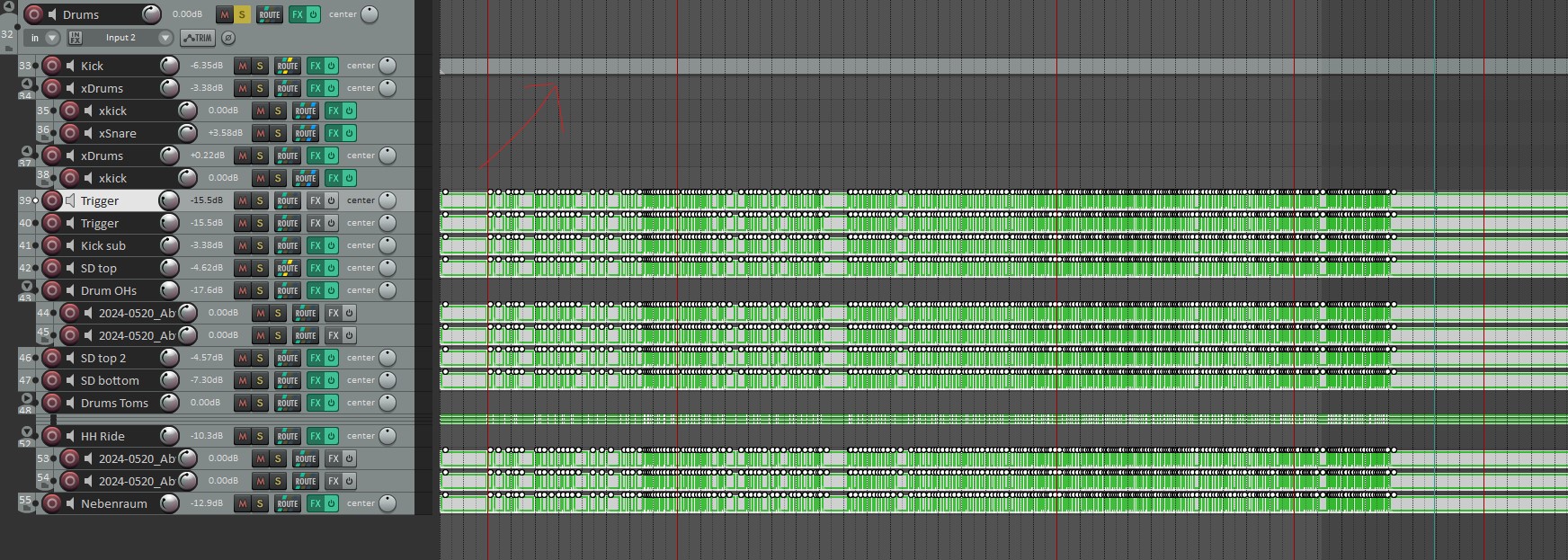Image resolution: width=1568 pixels, height=560 pixels.
Task: Click the record arm button on xSnare
Action: pyautogui.click(x=70, y=133)
